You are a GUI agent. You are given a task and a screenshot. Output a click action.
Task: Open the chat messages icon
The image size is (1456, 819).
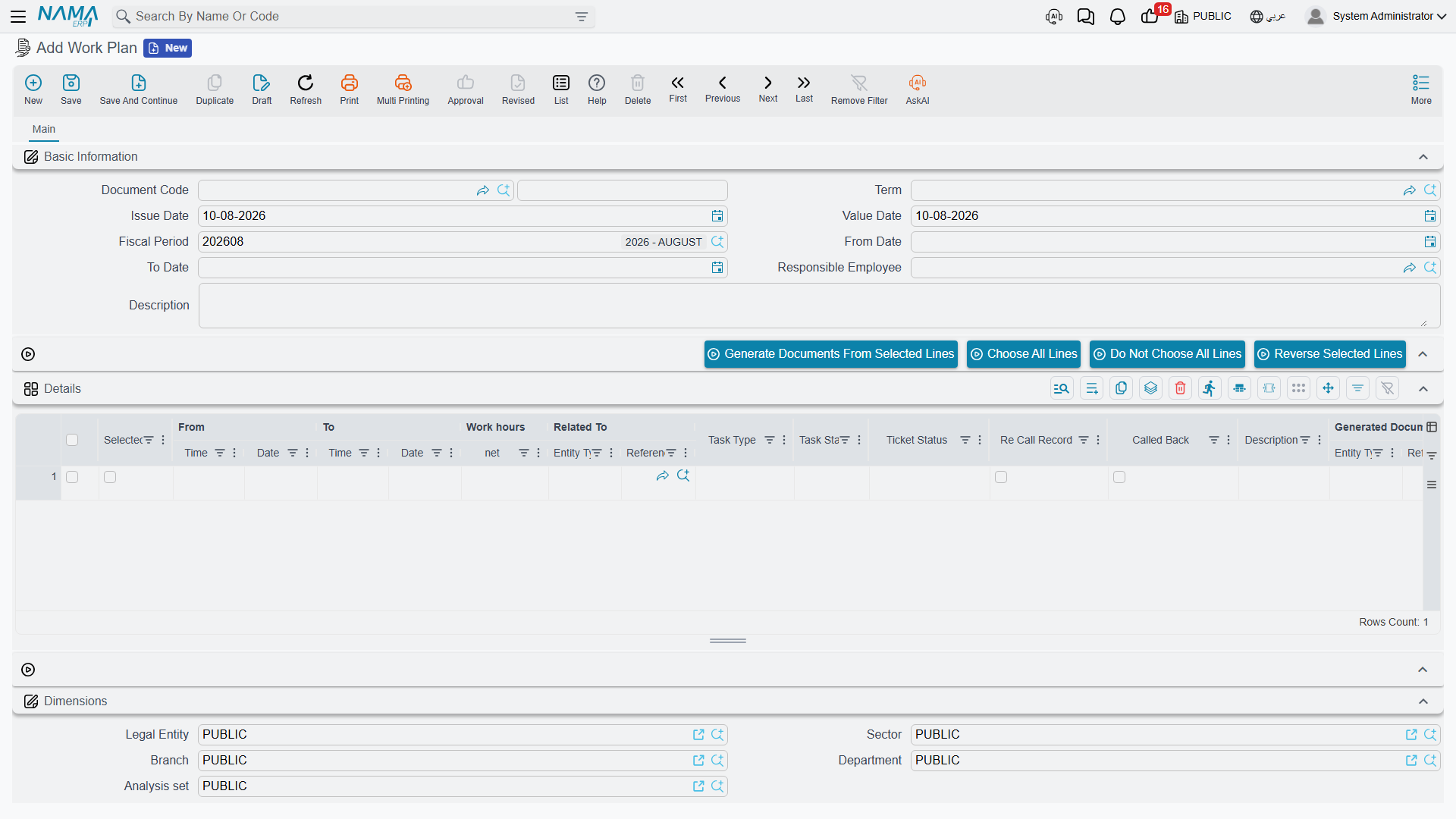[1086, 16]
